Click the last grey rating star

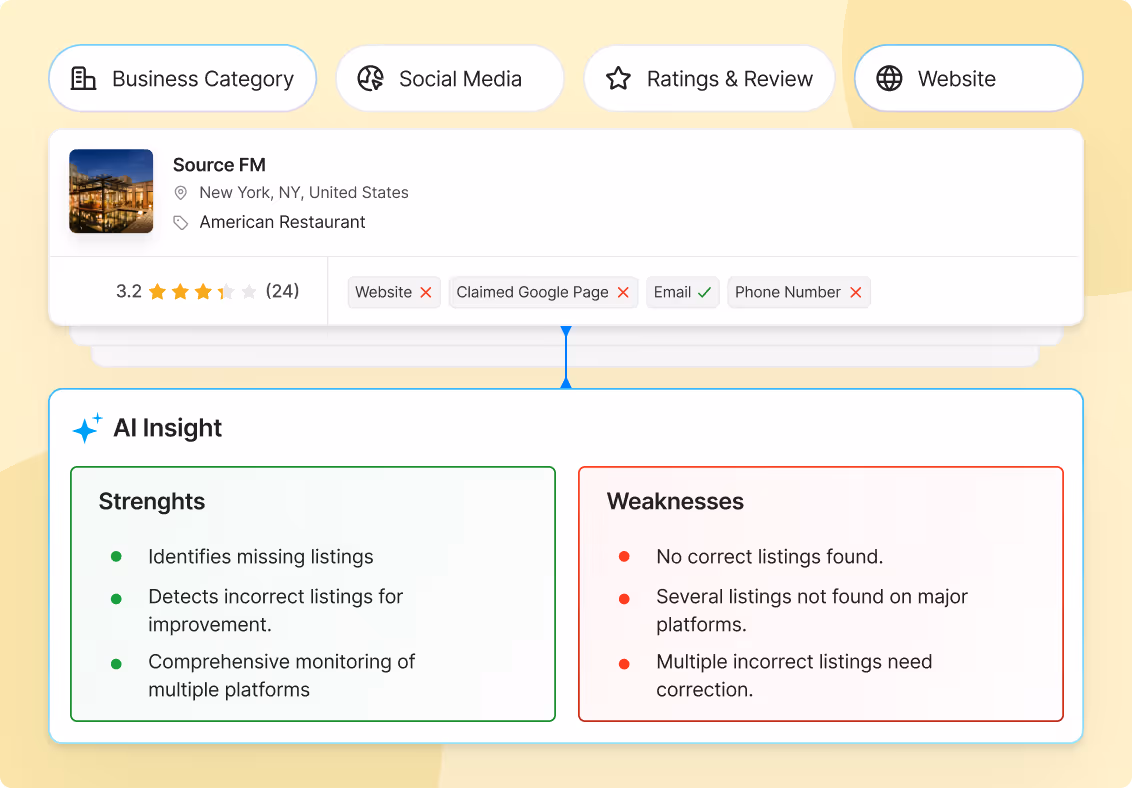point(249,292)
